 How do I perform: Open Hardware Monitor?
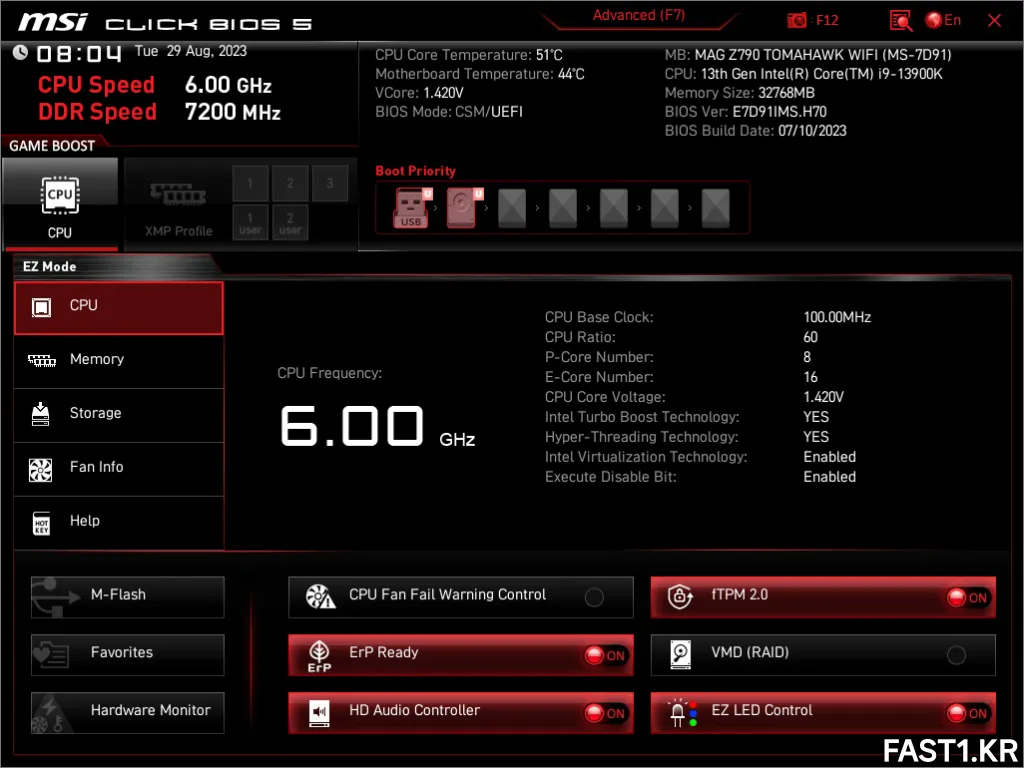point(127,712)
